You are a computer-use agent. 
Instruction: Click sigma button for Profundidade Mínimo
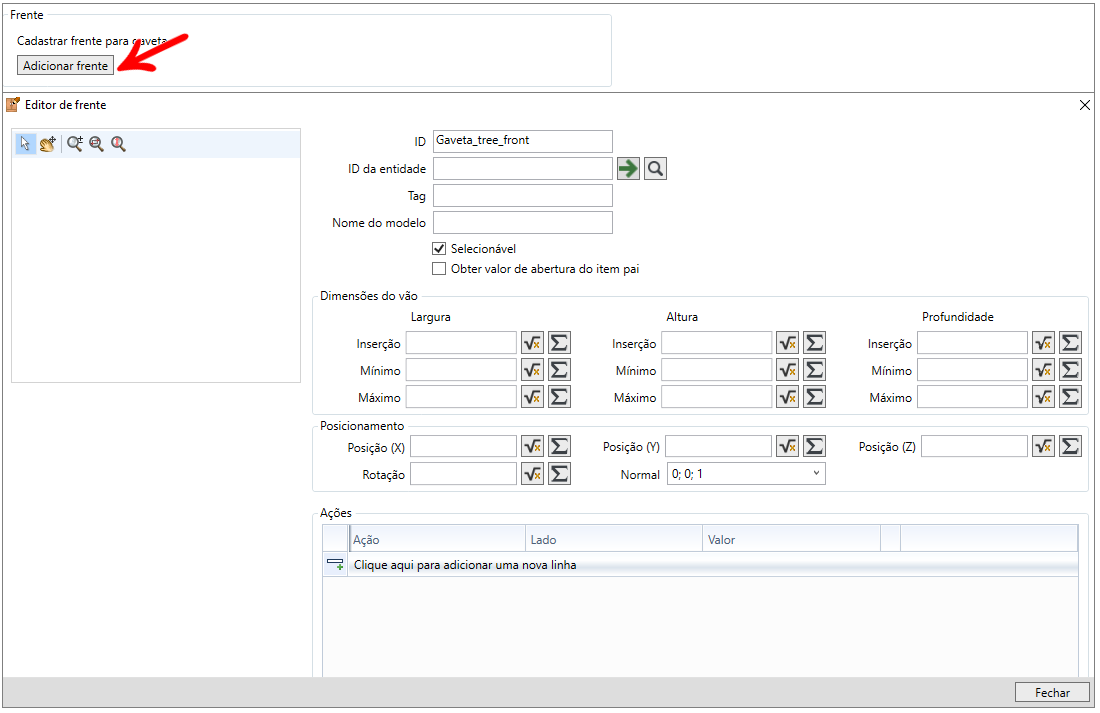click(x=1071, y=370)
